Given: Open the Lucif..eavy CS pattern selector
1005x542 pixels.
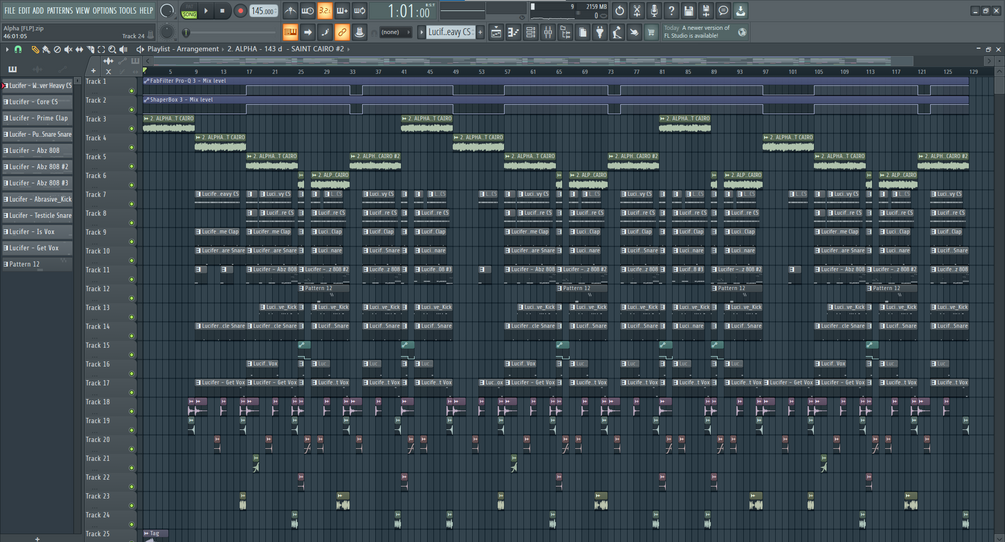Looking at the screenshot, I should tap(450, 32).
